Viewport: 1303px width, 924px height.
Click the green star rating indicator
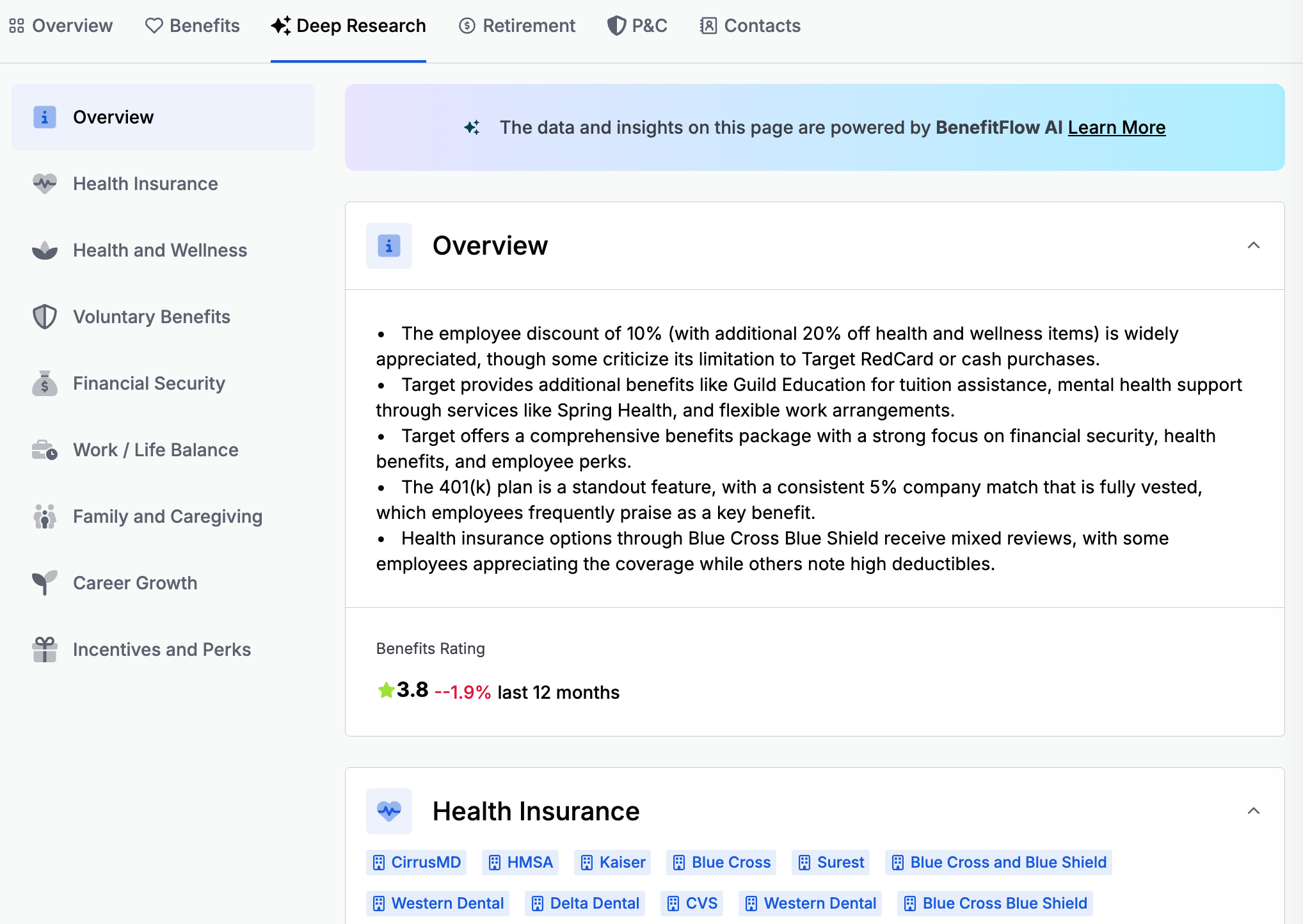pyautogui.click(x=385, y=690)
